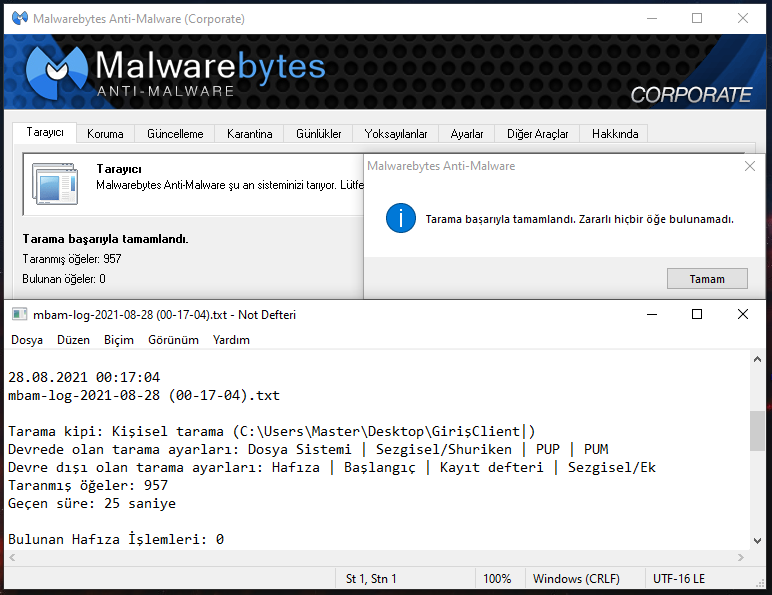Click the 'Windows (CRLF)' status bar entry
The height and width of the screenshot is (595, 772).
pos(576,579)
